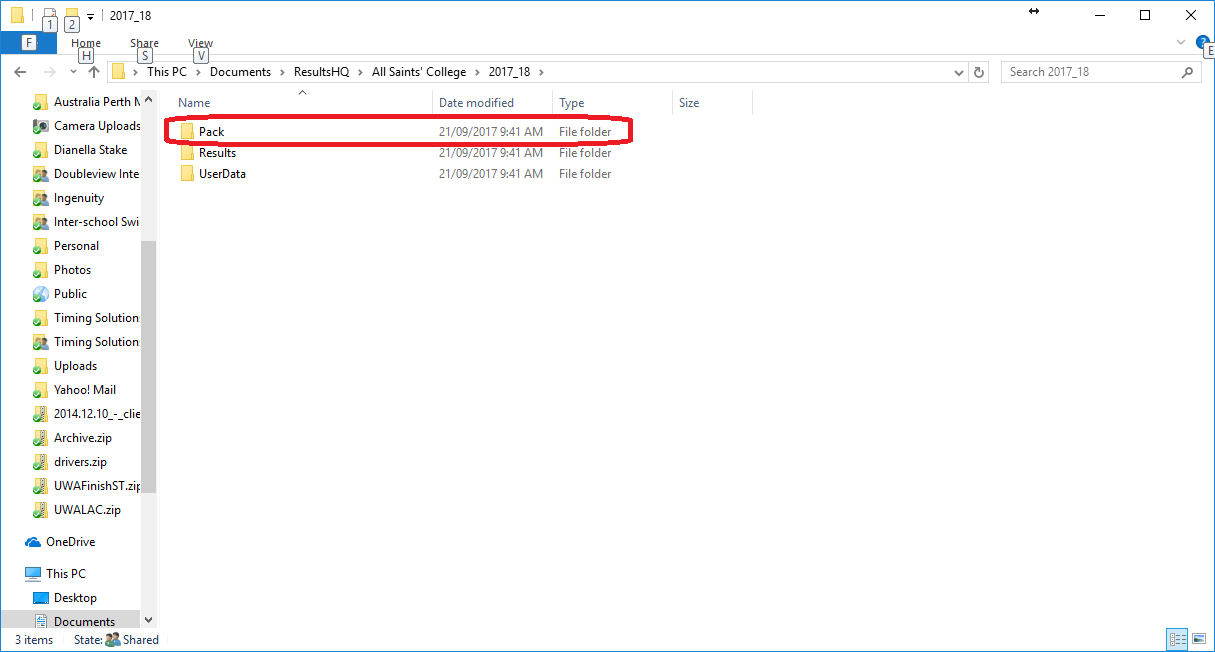The height and width of the screenshot is (652, 1215).
Task: Open the Personal sidebar folder
Action: [66, 246]
